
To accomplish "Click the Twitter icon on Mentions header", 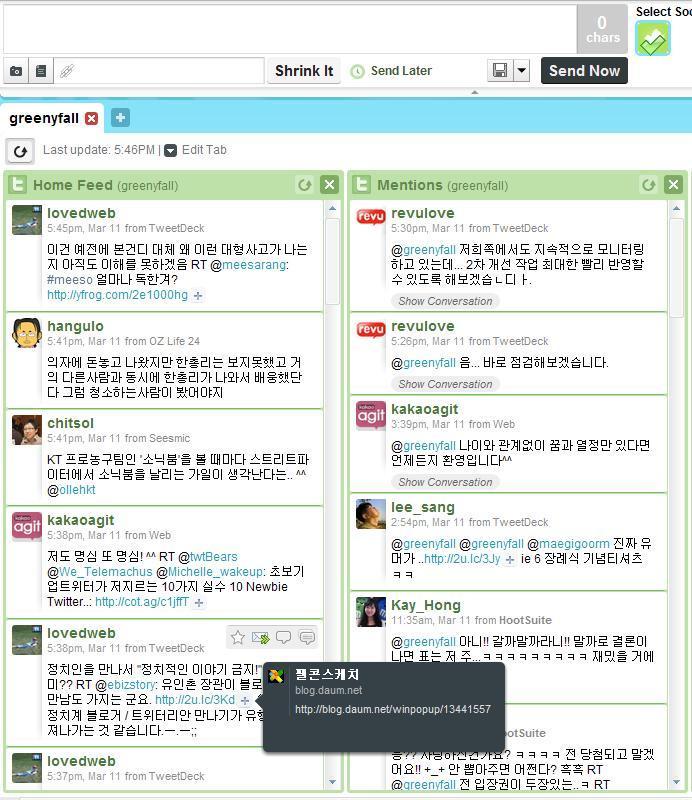I will 362,185.
